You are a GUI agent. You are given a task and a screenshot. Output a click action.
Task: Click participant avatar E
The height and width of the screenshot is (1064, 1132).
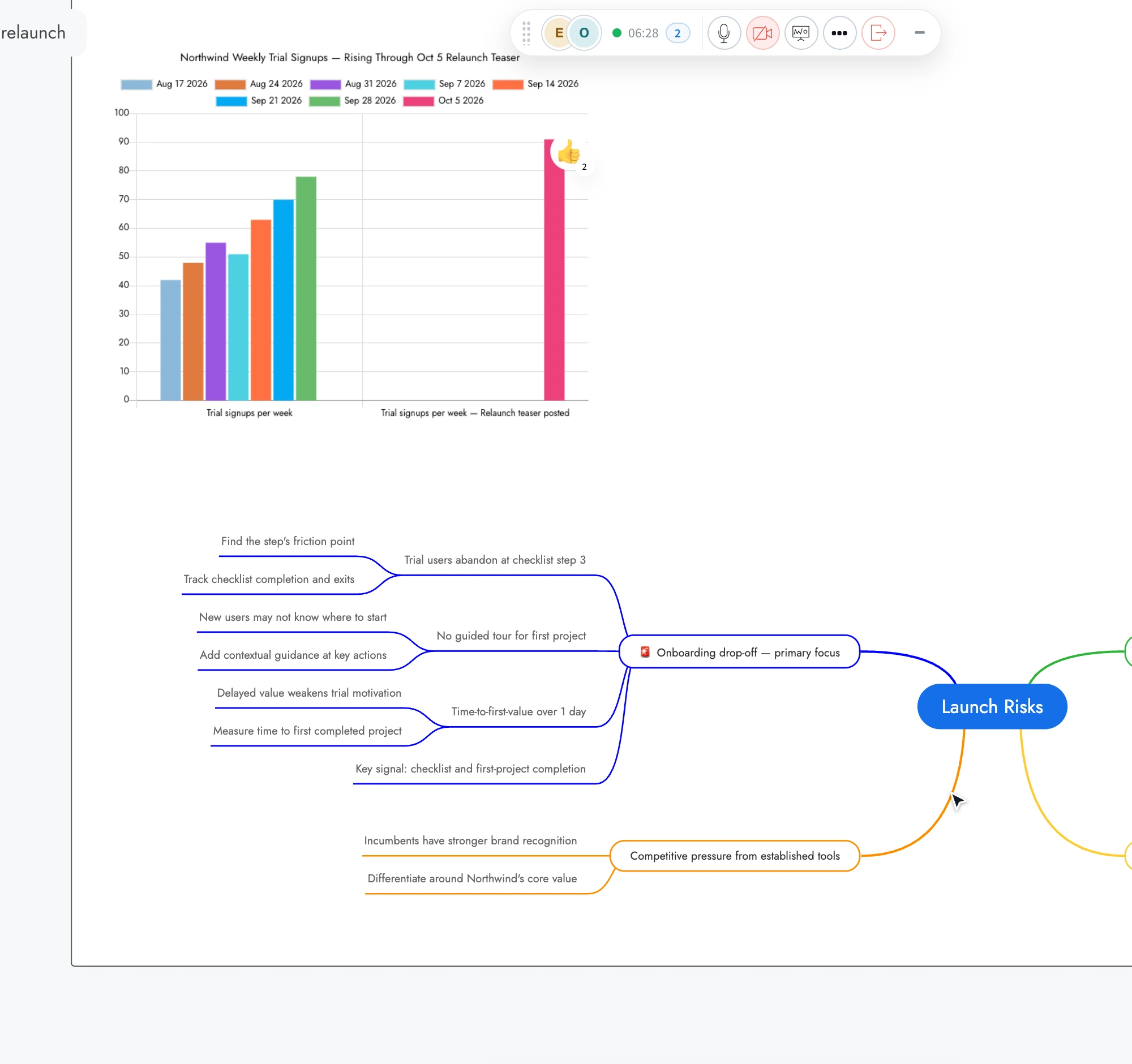point(559,33)
